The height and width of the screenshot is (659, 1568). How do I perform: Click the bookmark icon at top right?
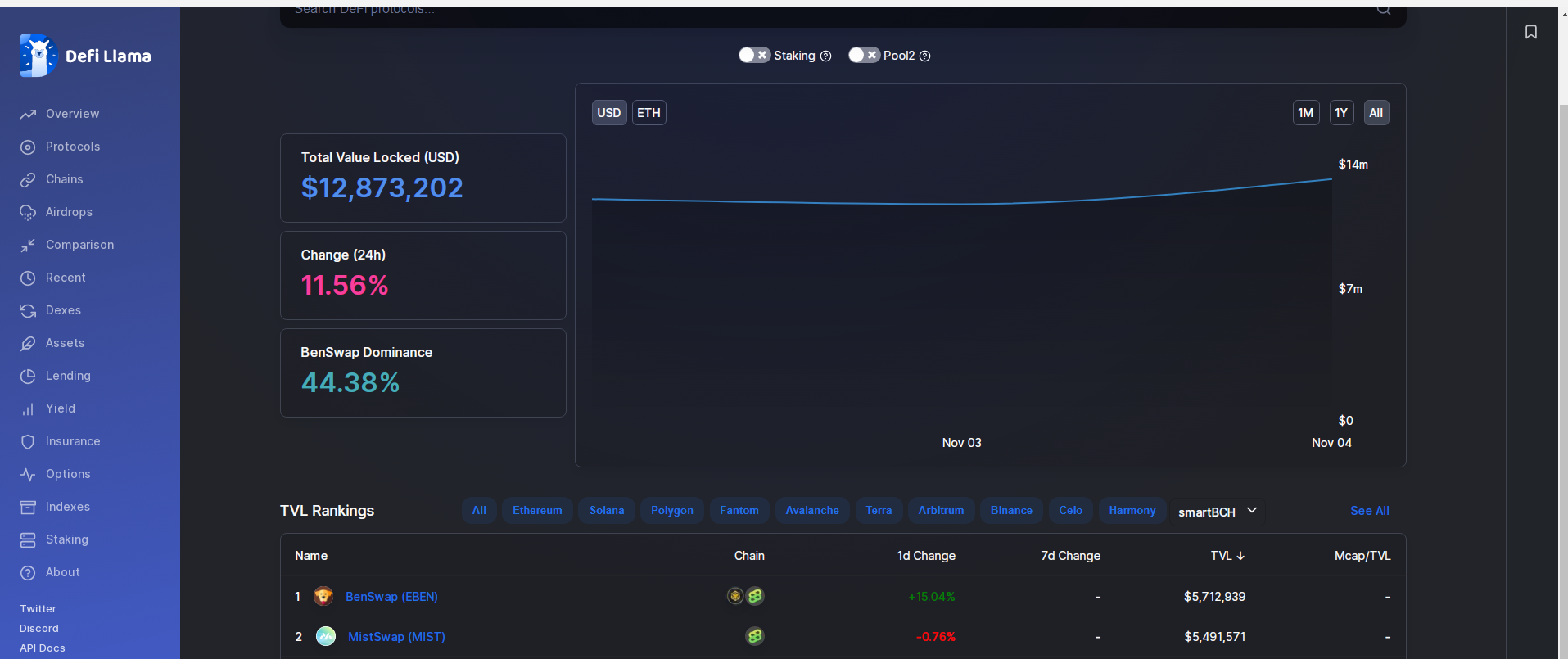[x=1531, y=32]
